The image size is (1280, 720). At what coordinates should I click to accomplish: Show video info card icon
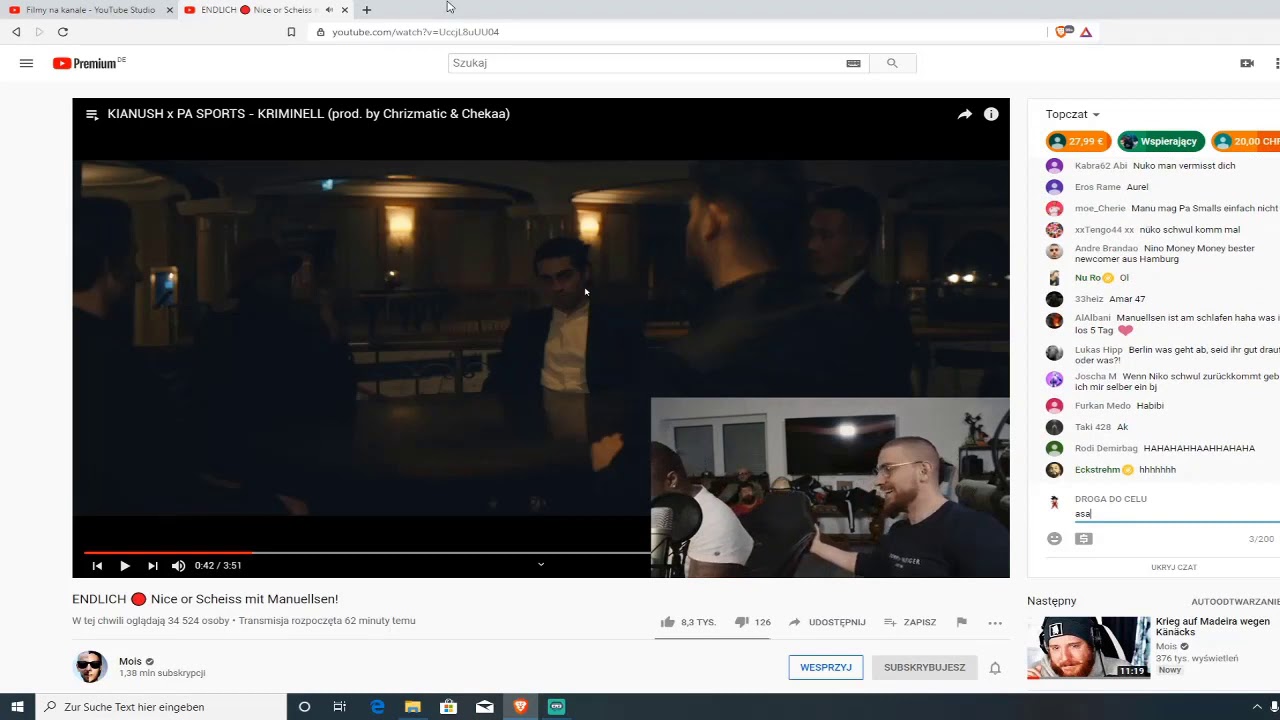click(991, 114)
